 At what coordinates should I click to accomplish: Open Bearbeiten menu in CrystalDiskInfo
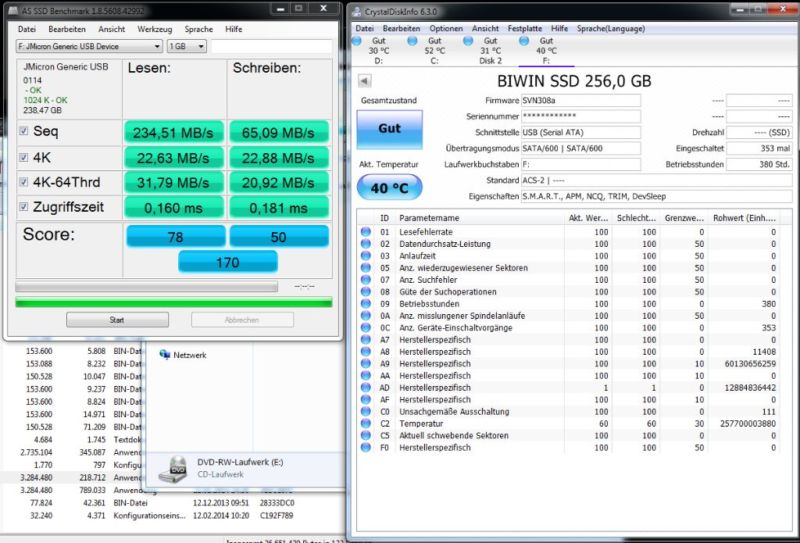[x=402, y=29]
